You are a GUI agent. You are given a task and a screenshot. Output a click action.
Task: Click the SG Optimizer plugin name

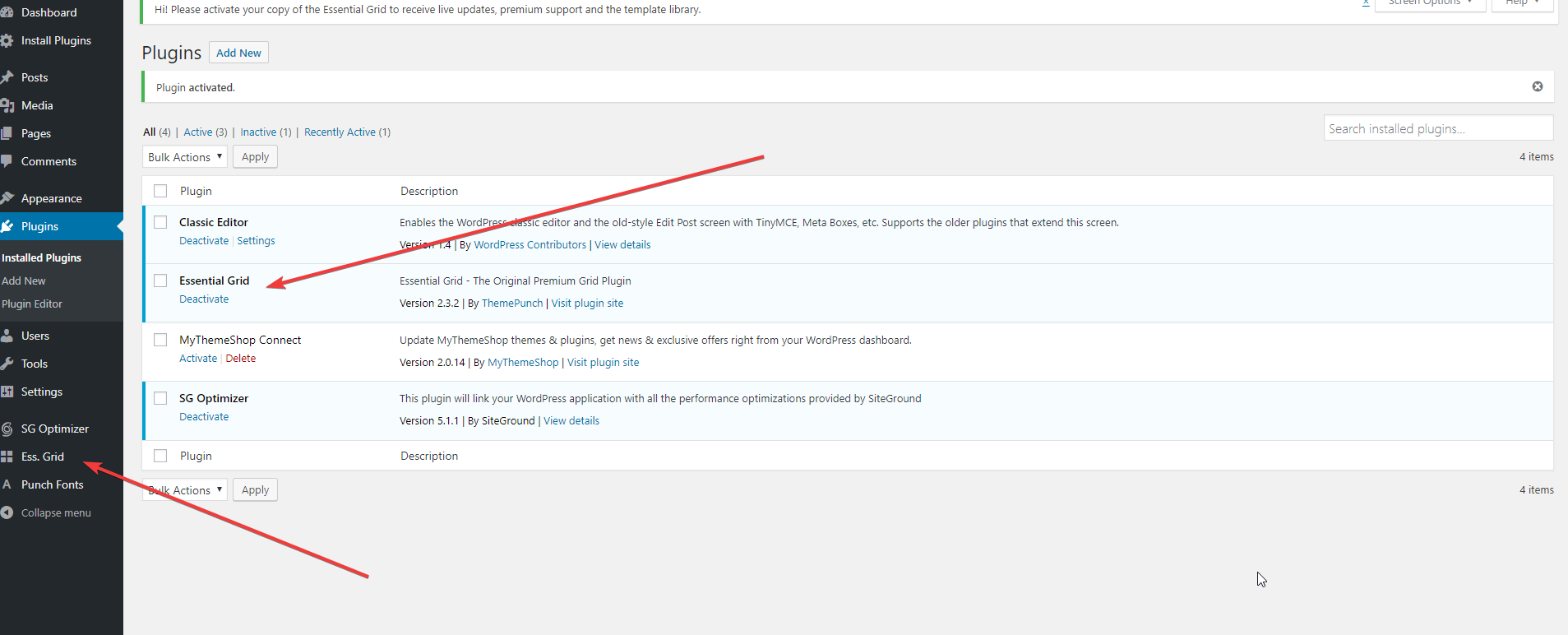tap(214, 398)
